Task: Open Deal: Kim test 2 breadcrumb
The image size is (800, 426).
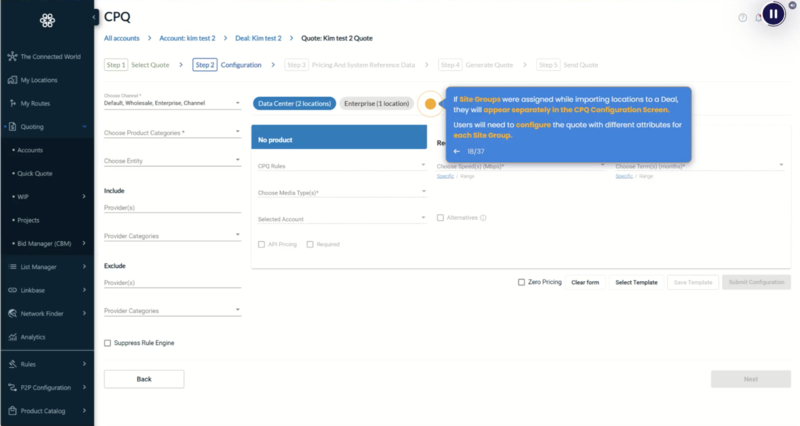Action: 258,38
